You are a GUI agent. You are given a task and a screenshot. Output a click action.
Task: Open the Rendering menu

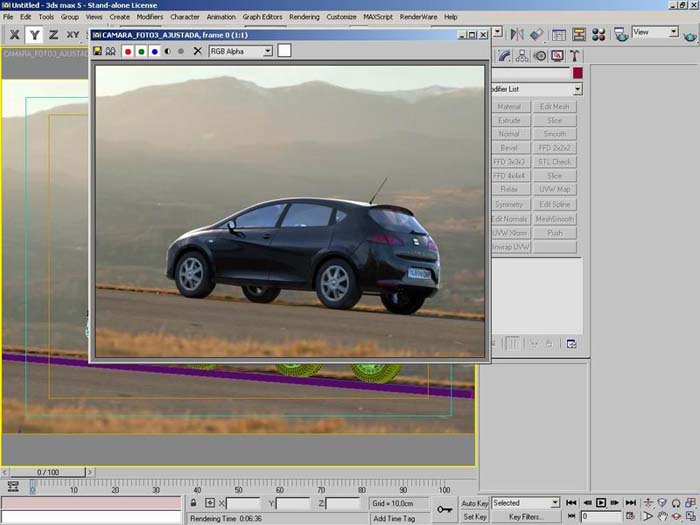coord(305,17)
